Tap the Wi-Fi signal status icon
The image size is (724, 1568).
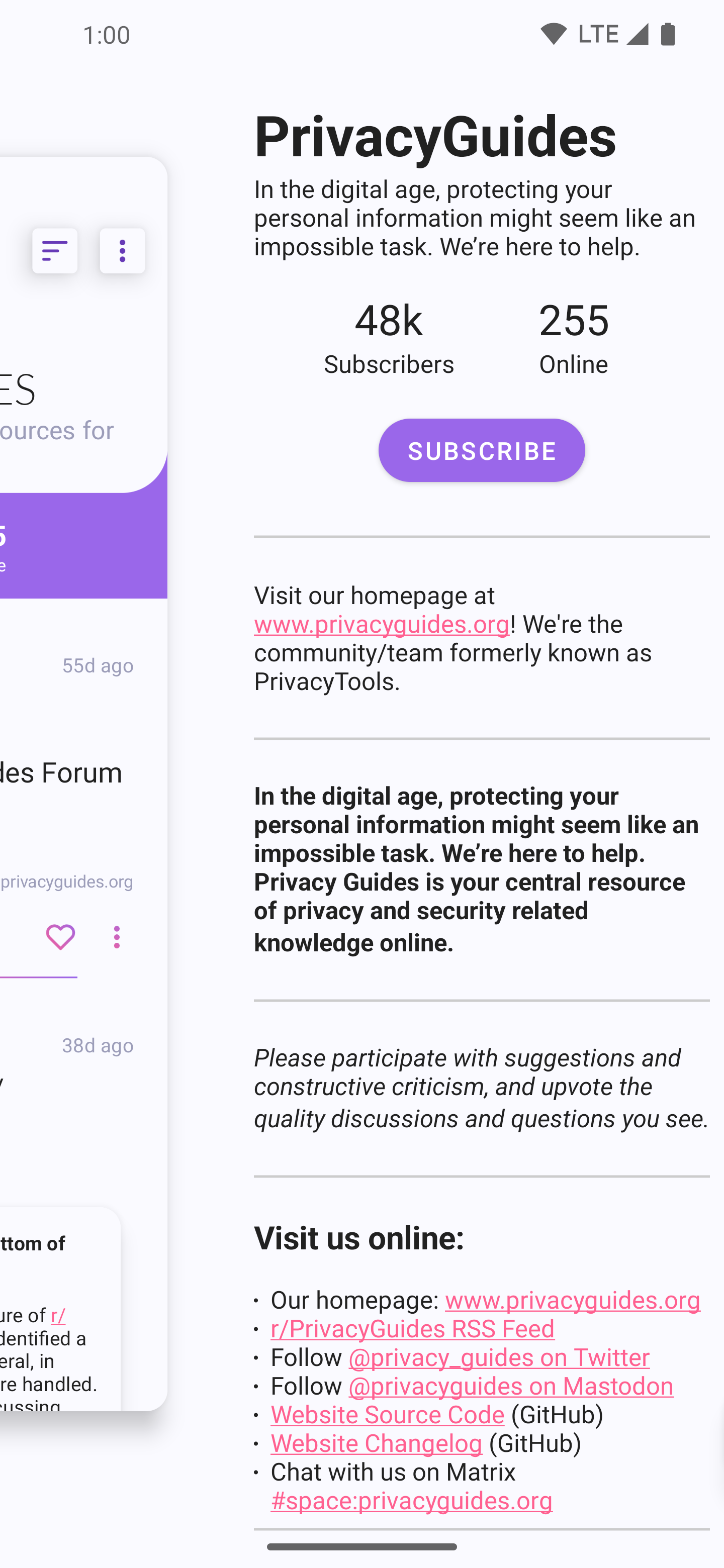click(x=553, y=34)
